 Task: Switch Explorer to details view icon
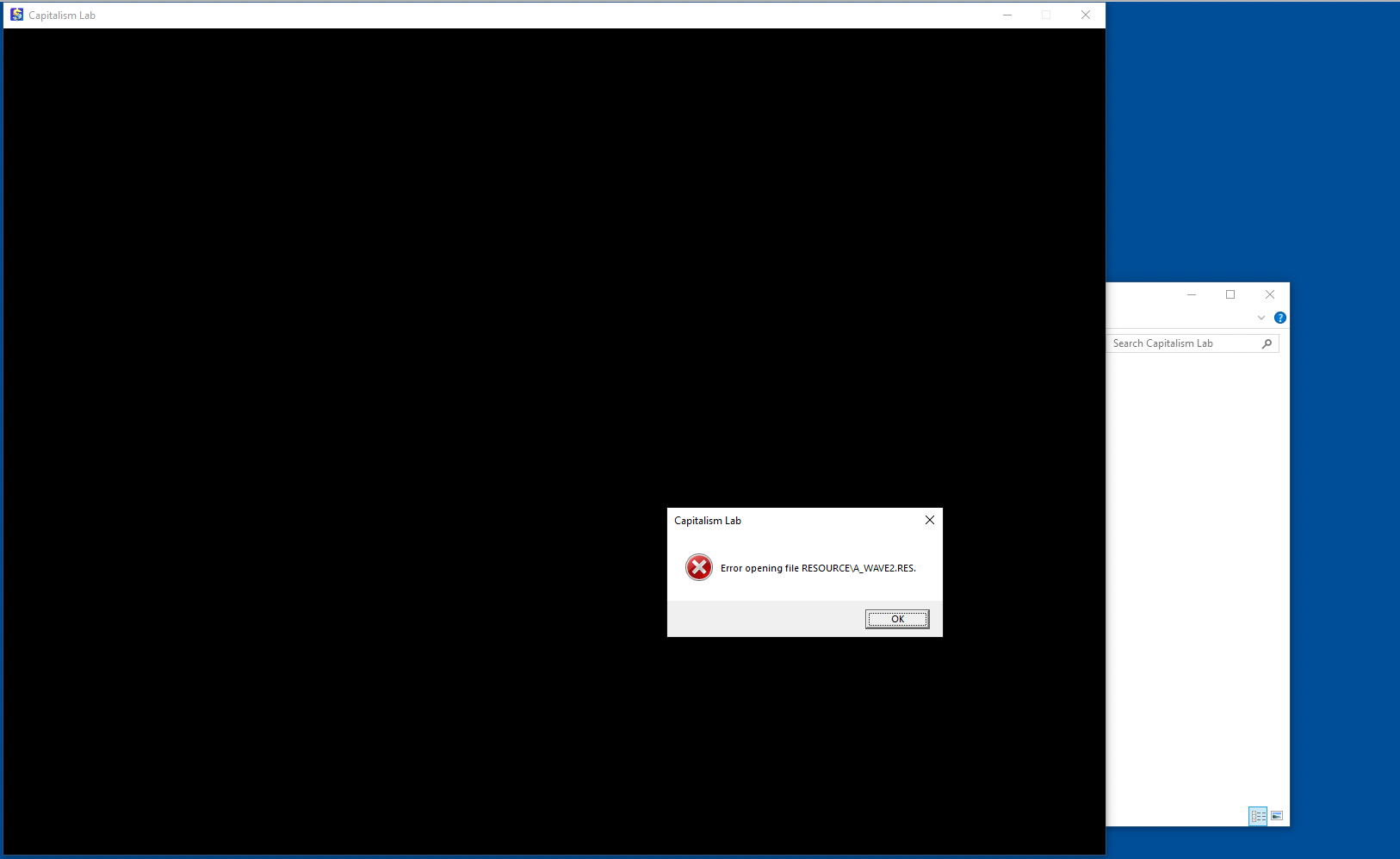(x=1258, y=816)
